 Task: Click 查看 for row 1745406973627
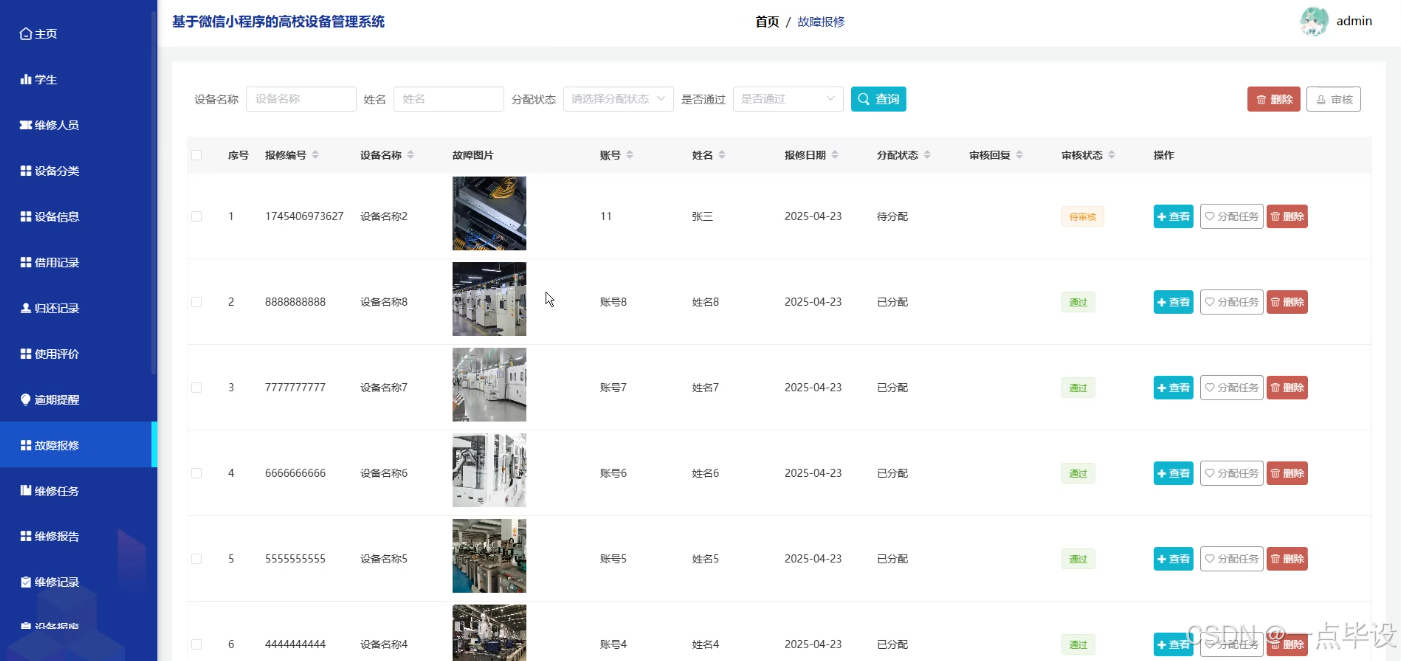(x=1173, y=216)
